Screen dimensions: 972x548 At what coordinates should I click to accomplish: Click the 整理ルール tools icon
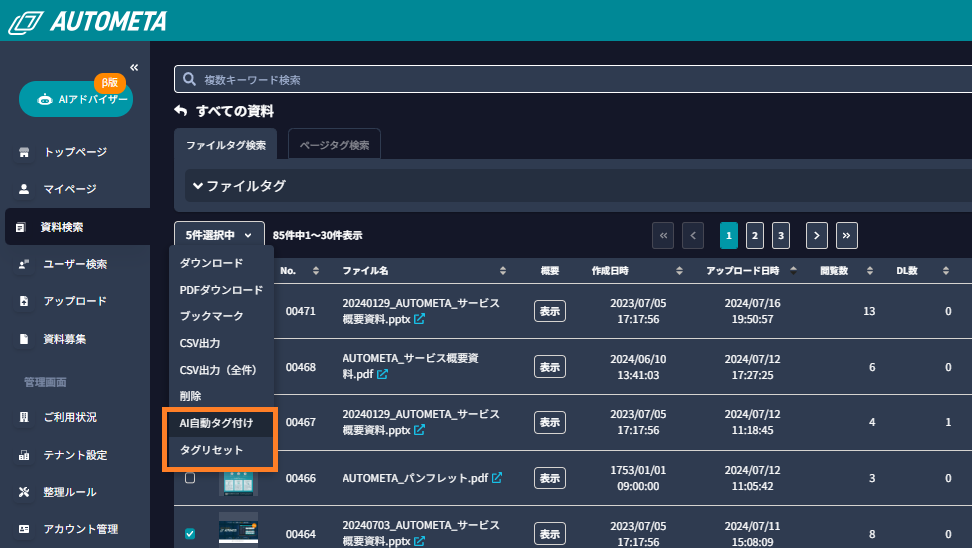(x=24, y=492)
